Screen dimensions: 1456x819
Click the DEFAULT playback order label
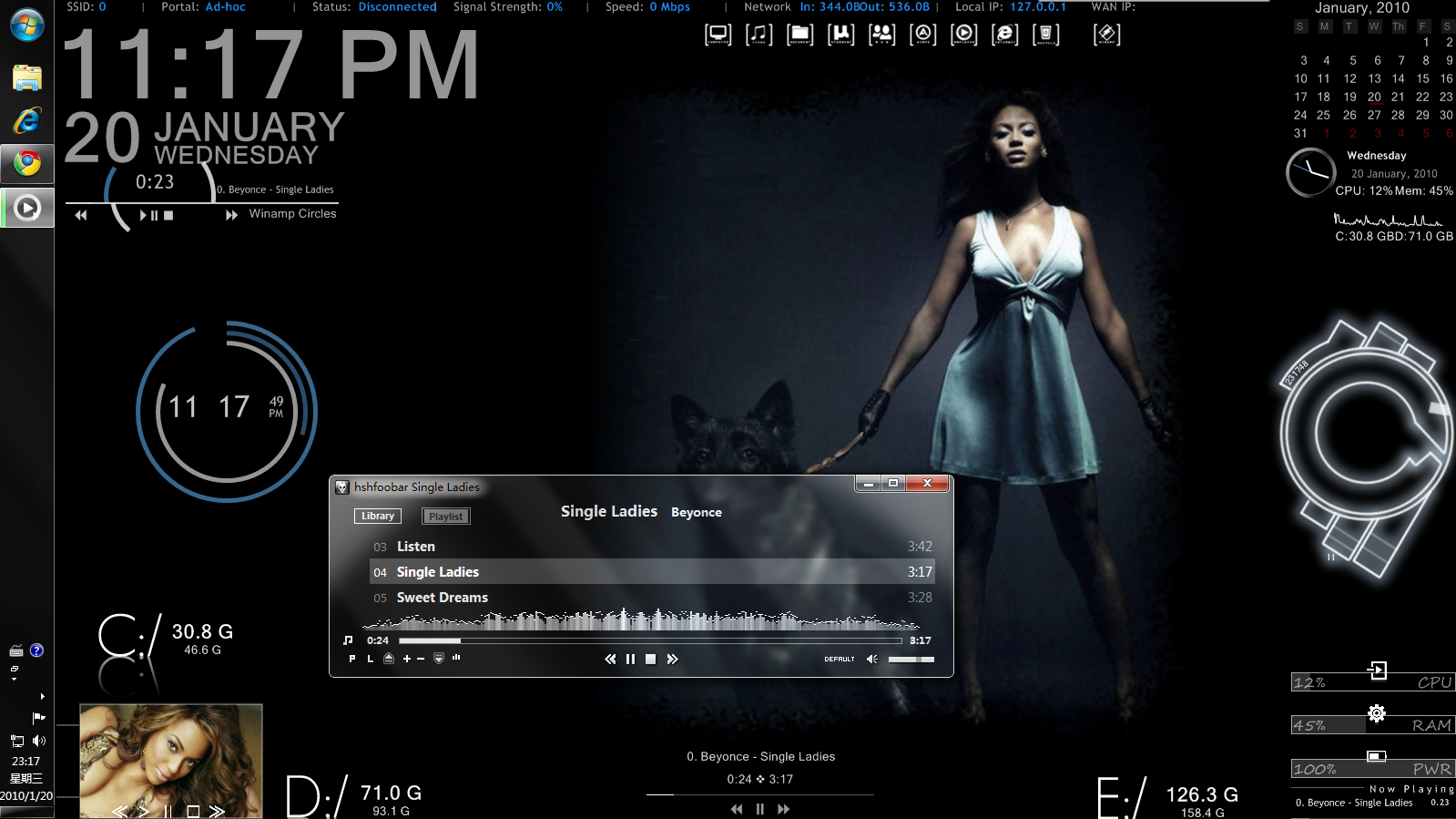[x=840, y=659]
